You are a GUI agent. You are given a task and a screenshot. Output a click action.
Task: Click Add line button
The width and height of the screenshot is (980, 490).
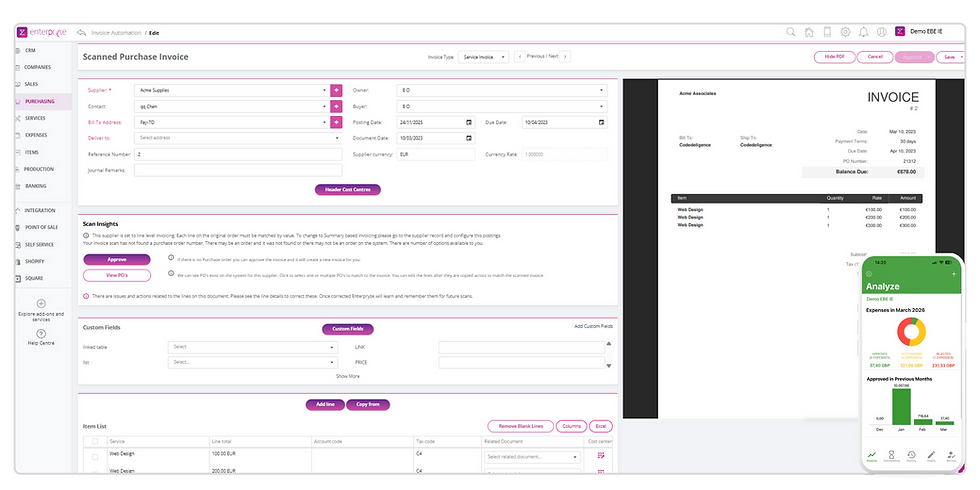pos(325,405)
